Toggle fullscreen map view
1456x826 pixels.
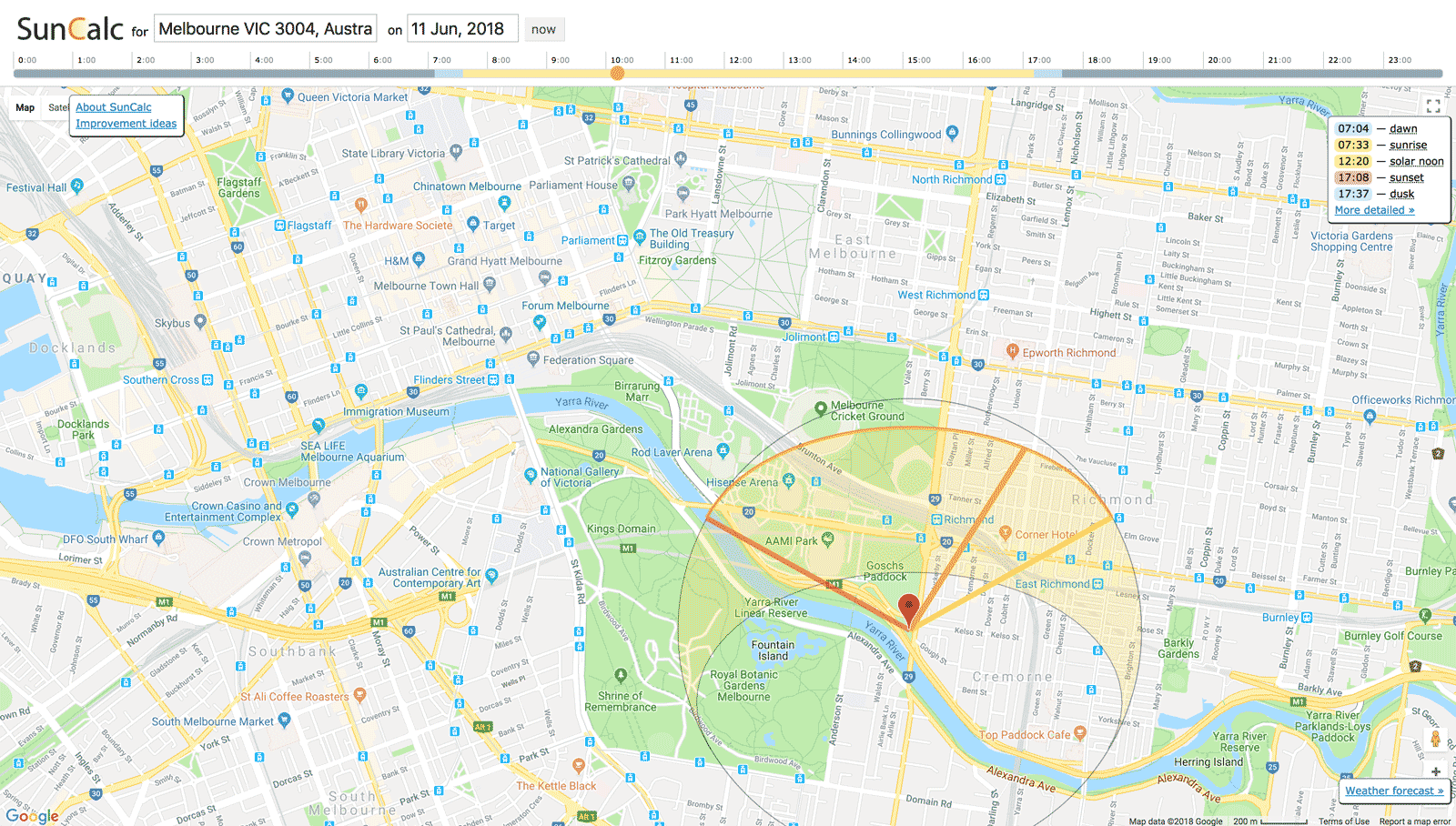(1433, 106)
